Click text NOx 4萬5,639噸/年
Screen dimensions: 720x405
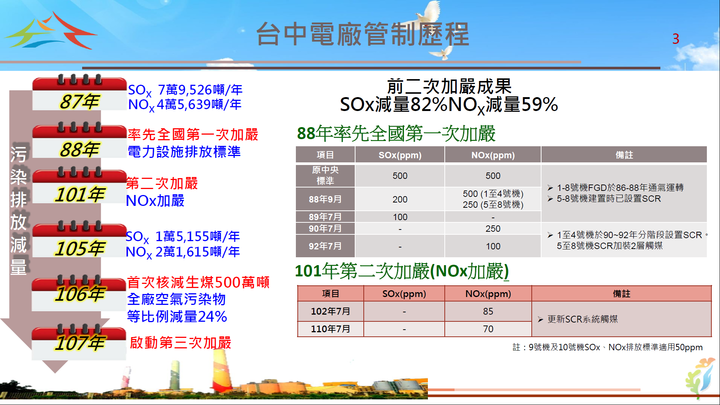click(x=185, y=105)
